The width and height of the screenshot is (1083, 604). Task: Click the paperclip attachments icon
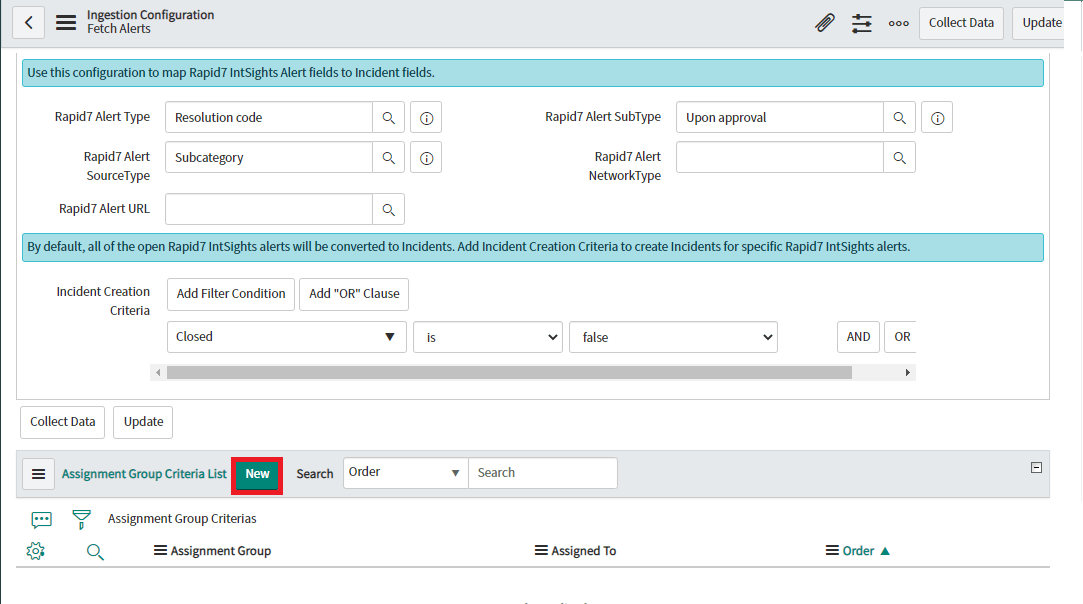[x=824, y=22]
